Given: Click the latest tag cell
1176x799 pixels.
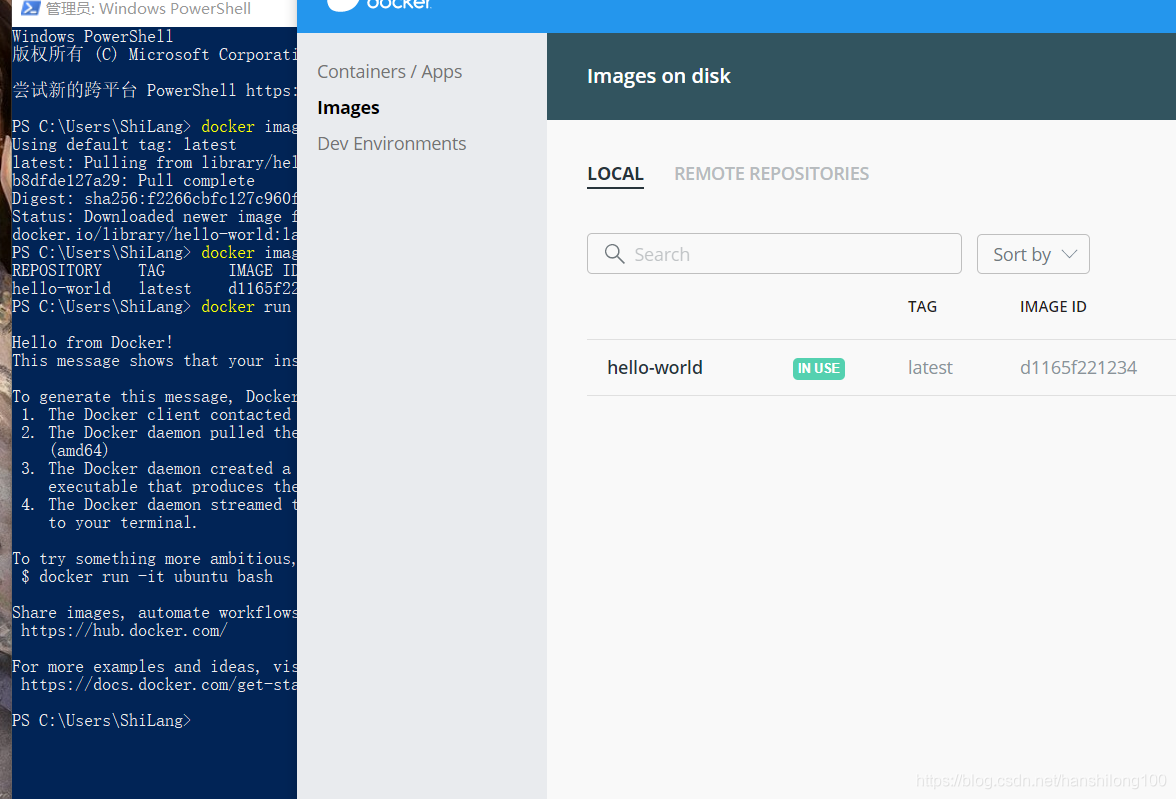Looking at the screenshot, I should pyautogui.click(x=930, y=368).
